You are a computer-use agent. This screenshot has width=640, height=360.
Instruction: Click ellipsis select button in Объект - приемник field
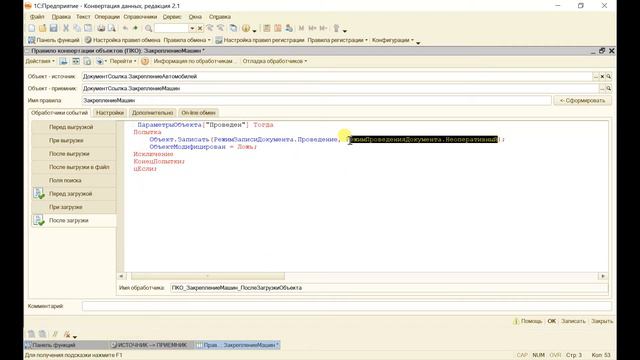coord(602,88)
